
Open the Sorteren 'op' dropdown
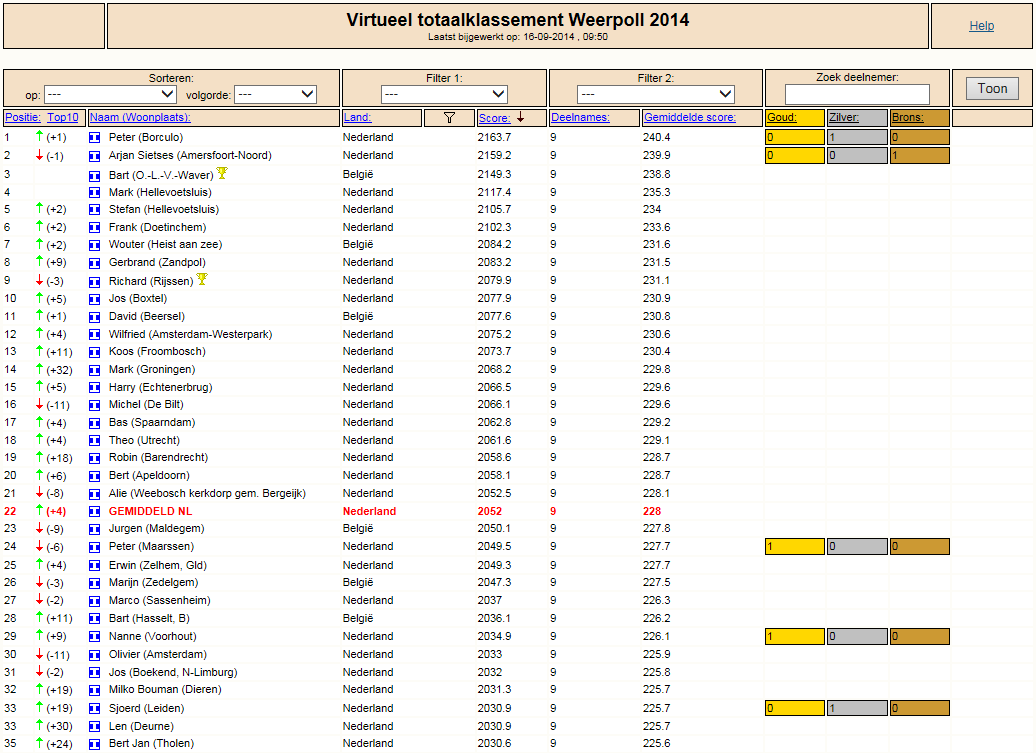110,94
